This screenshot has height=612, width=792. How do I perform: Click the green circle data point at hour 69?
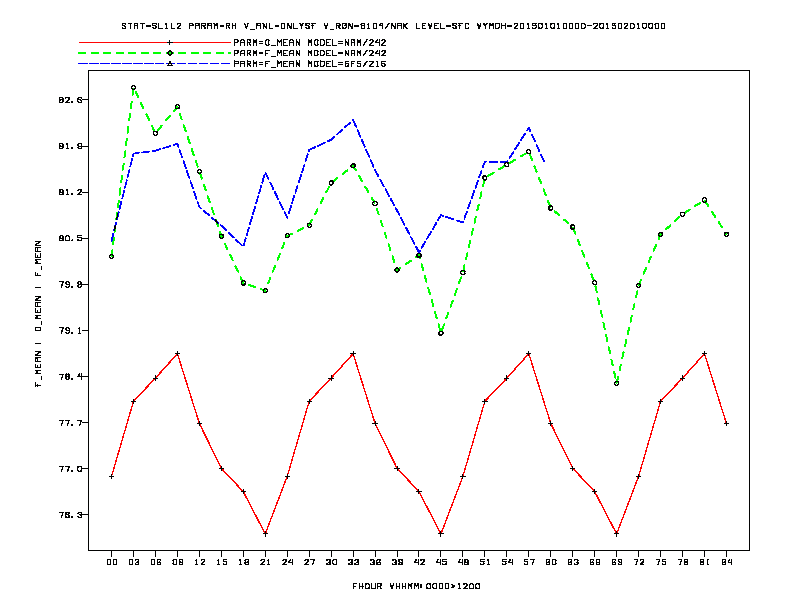pyautogui.click(x=617, y=384)
